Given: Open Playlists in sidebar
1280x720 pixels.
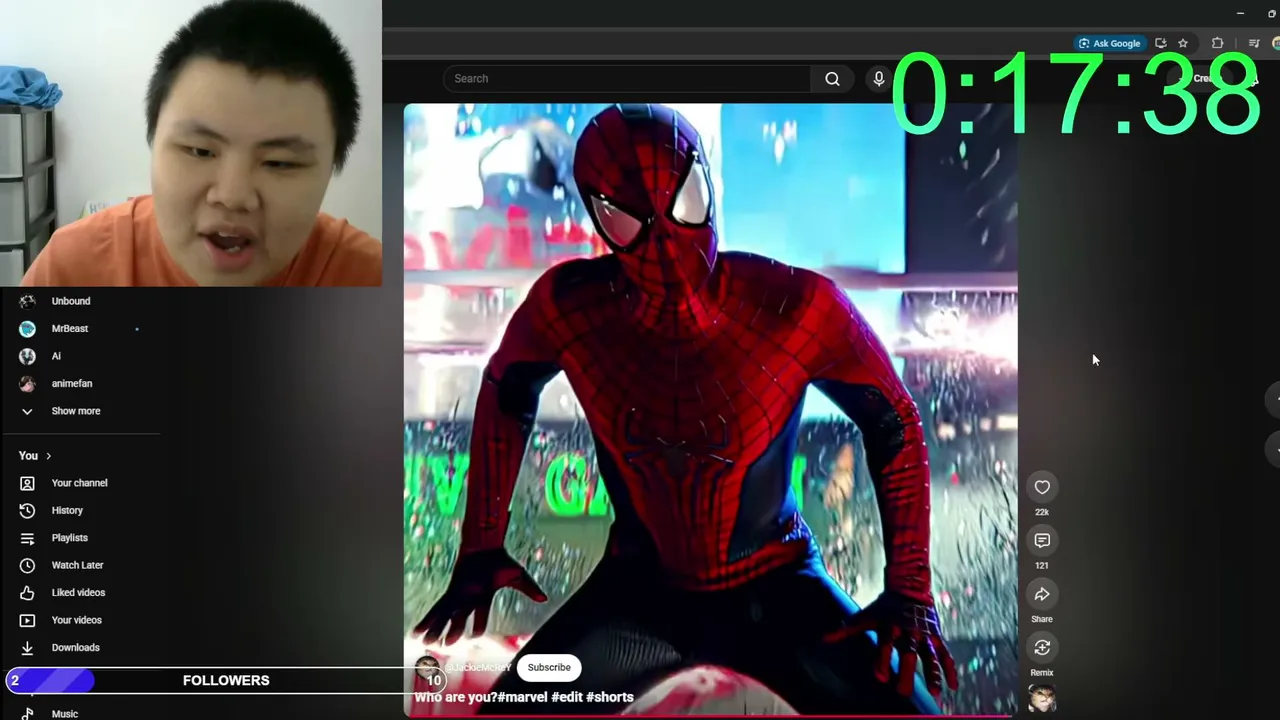Looking at the screenshot, I should [70, 538].
